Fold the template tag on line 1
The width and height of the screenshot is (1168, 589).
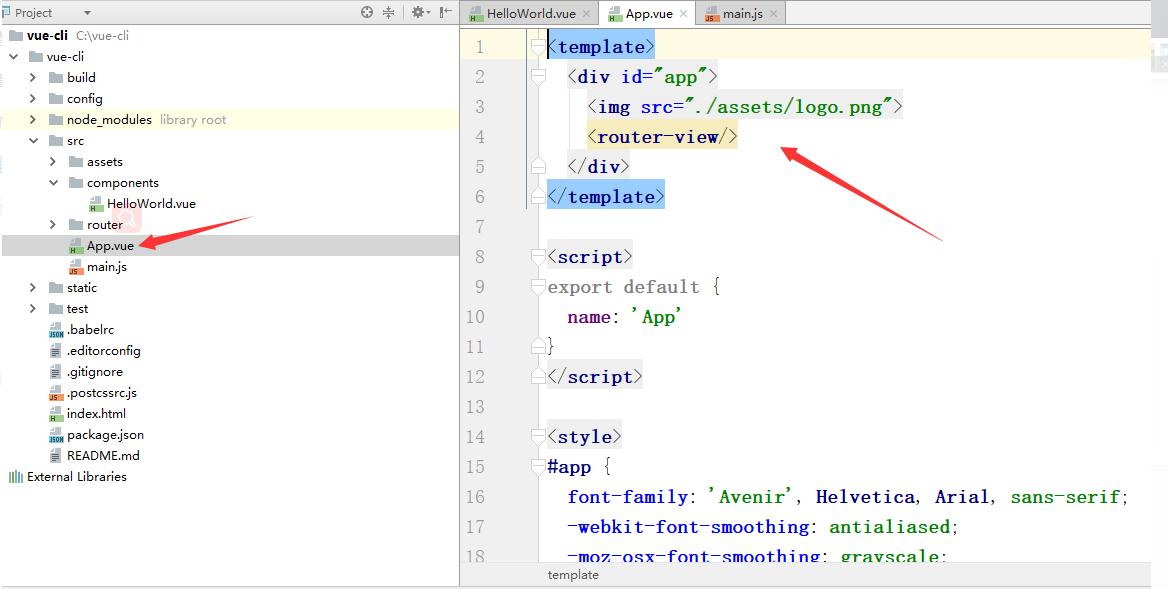pos(538,47)
